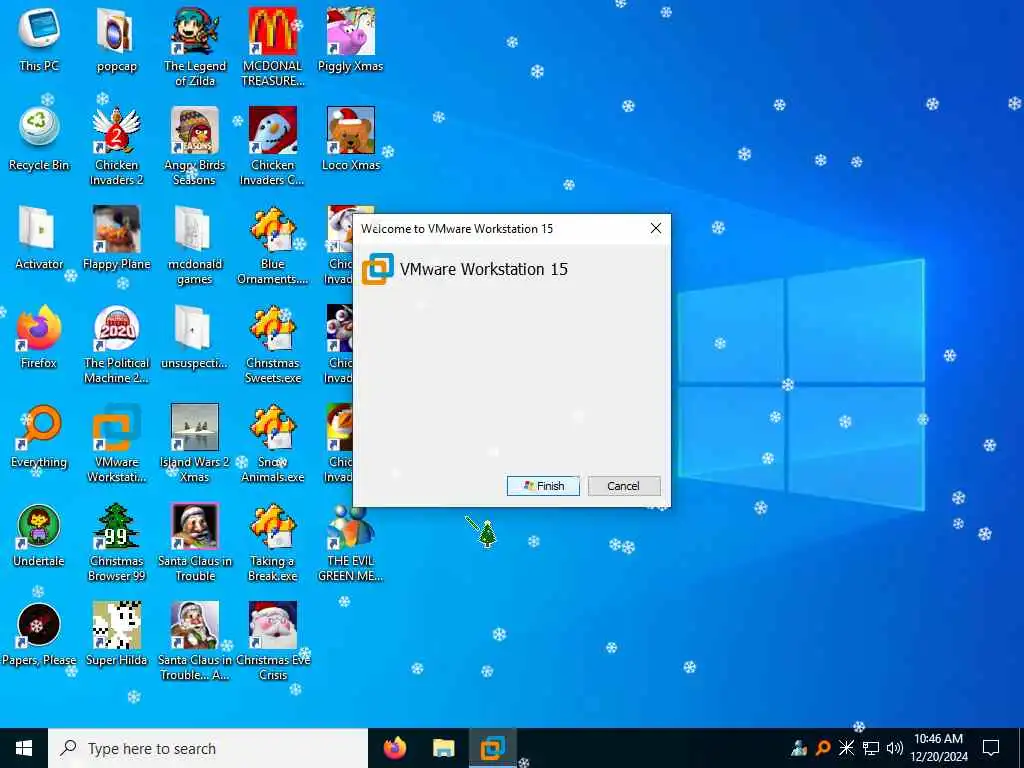Select the unsuspecti... folder icon
The image size is (1024, 768).
195,337
